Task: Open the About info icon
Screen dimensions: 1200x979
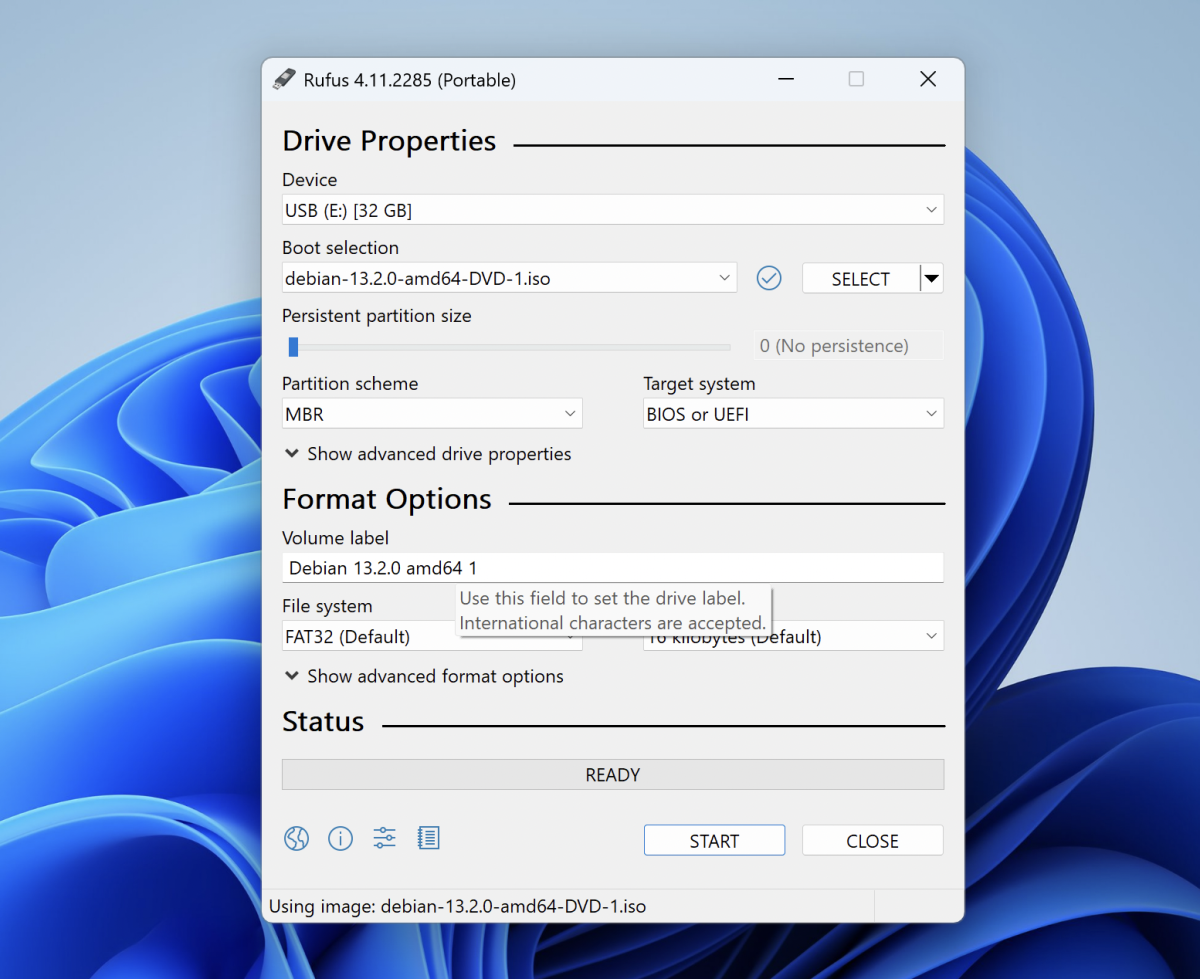Action: click(341, 839)
